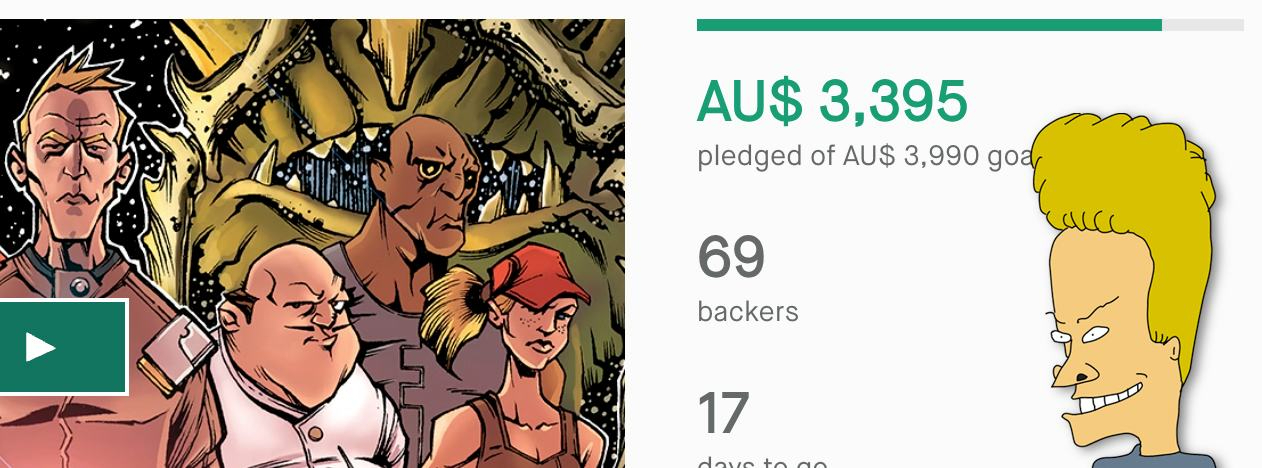
Task: Click the number 69 above backers
Action: [x=731, y=257]
